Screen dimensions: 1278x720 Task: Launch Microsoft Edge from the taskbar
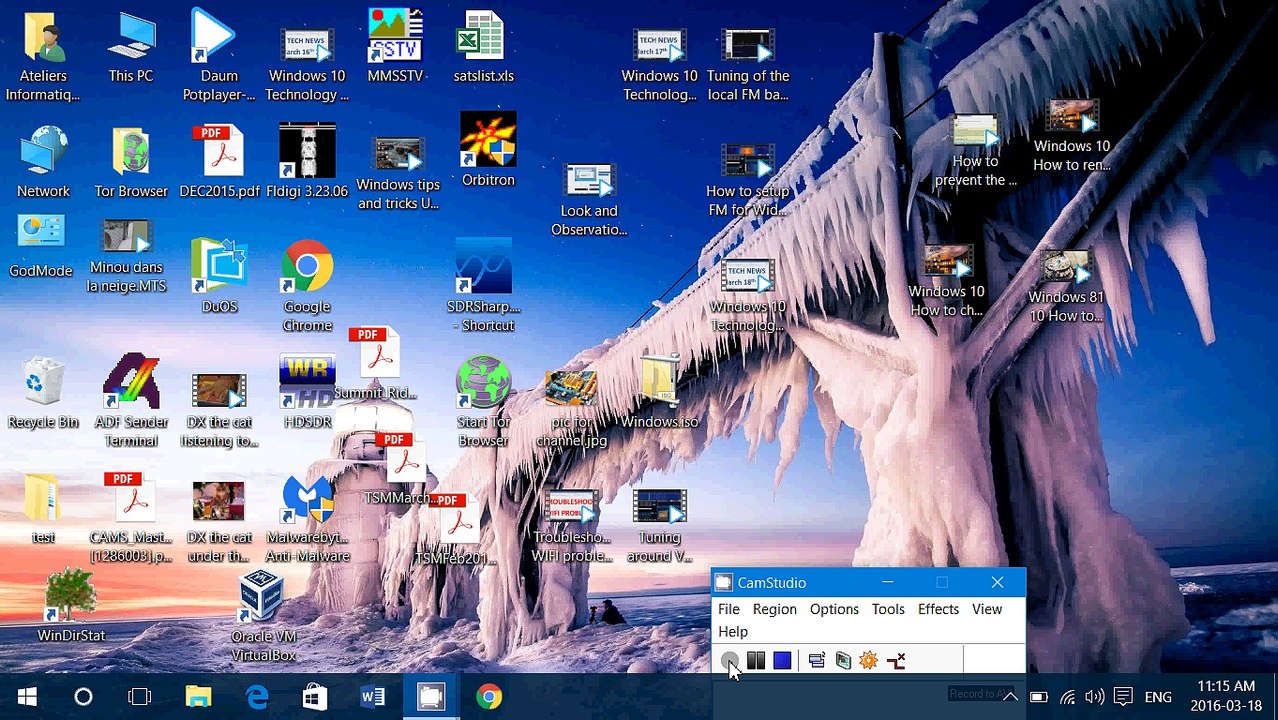click(x=257, y=696)
